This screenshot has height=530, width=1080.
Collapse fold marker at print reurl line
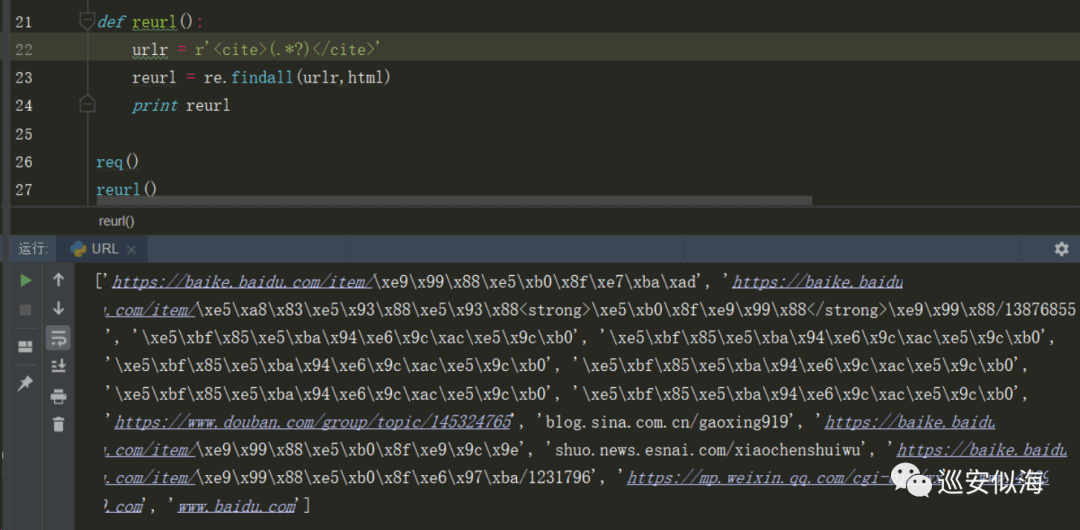click(87, 105)
